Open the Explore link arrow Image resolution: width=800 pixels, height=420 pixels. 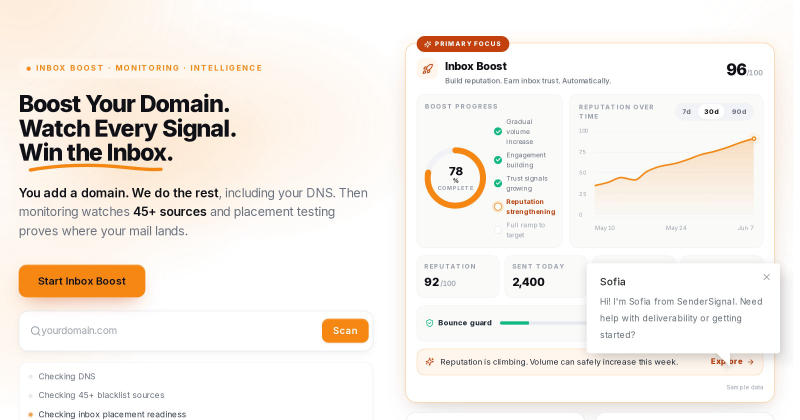(751, 362)
